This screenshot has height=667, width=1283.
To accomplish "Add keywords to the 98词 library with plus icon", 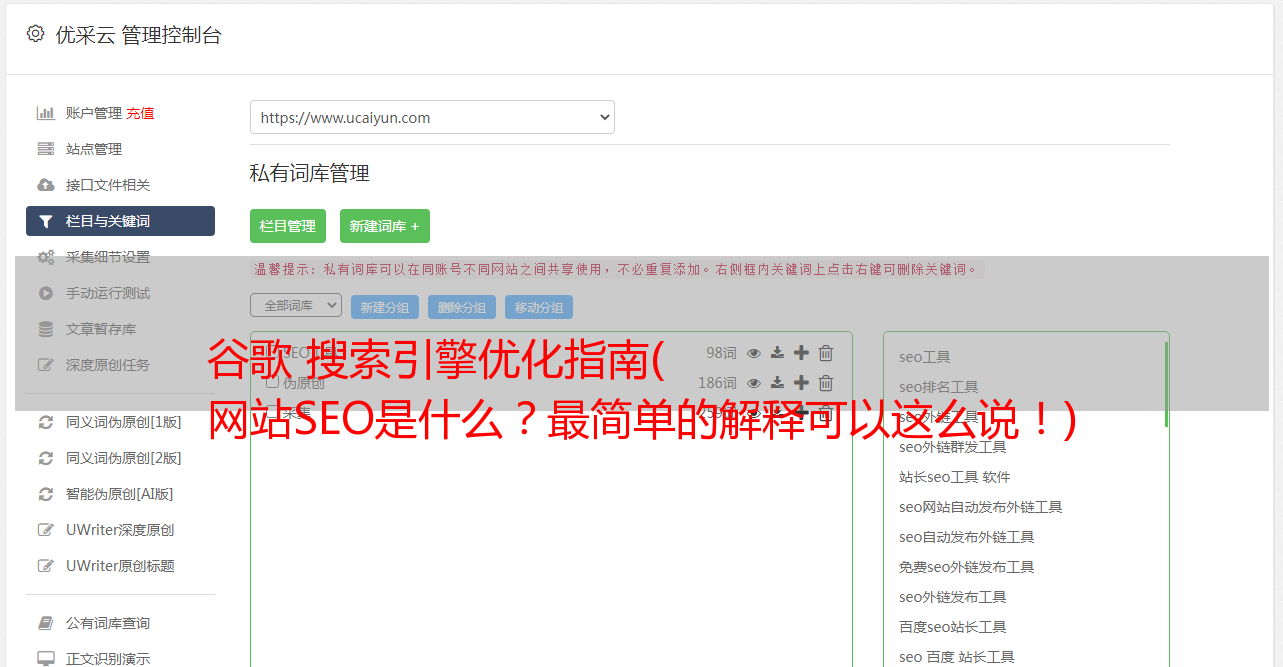I will 801,353.
